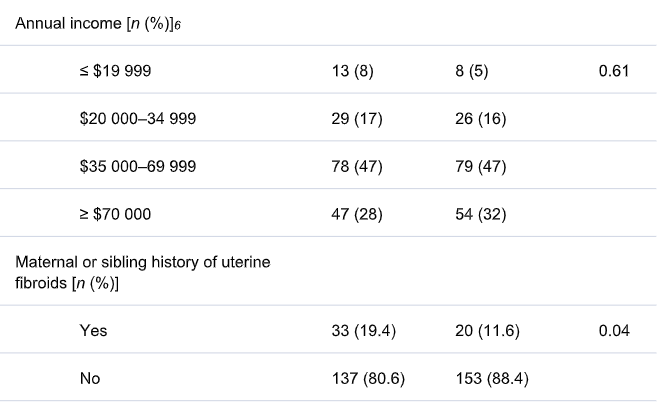This screenshot has height=408, width=661.
Task: Click the 54 (32) value
Action: point(479,212)
